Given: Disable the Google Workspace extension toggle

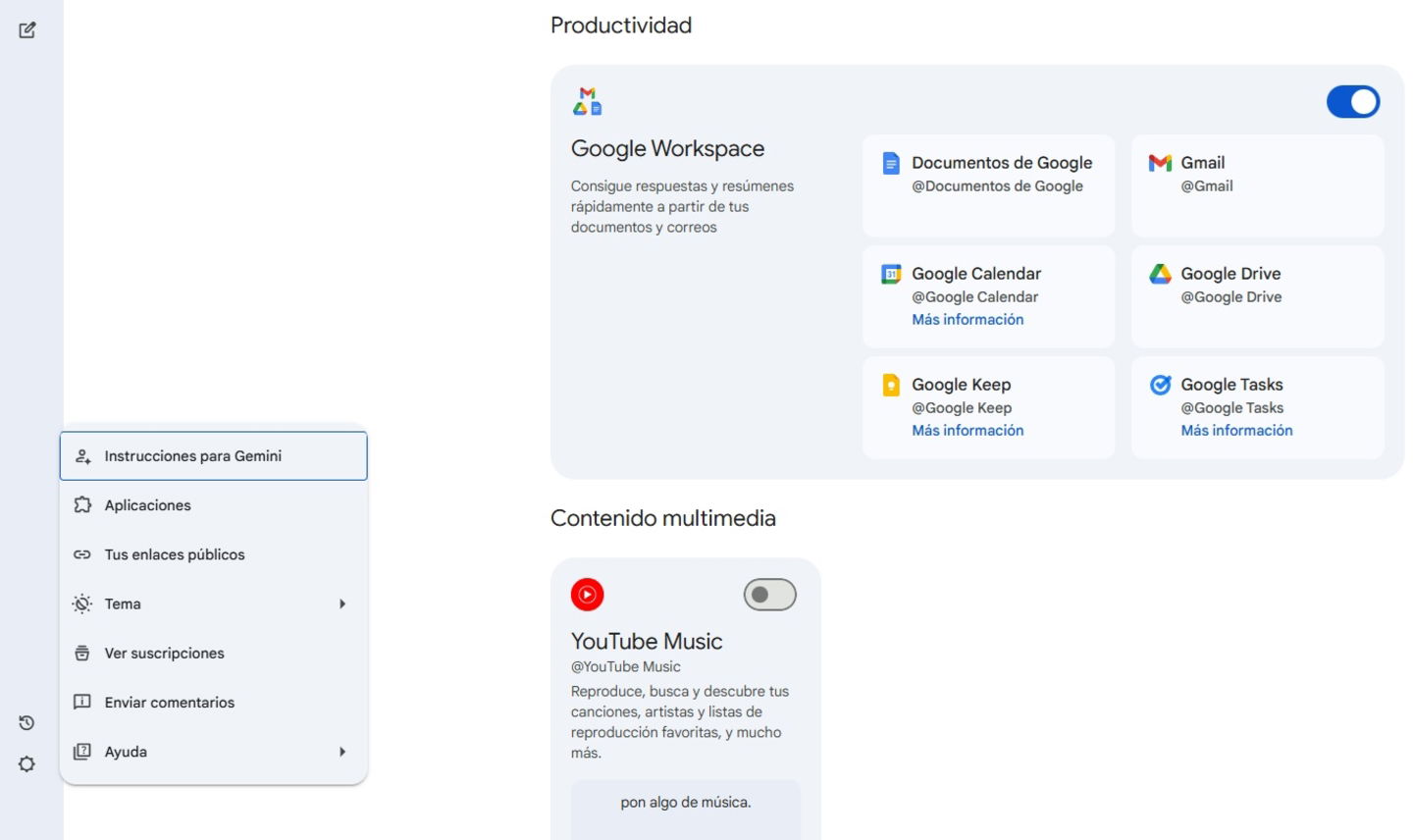Looking at the screenshot, I should pyautogui.click(x=1353, y=101).
